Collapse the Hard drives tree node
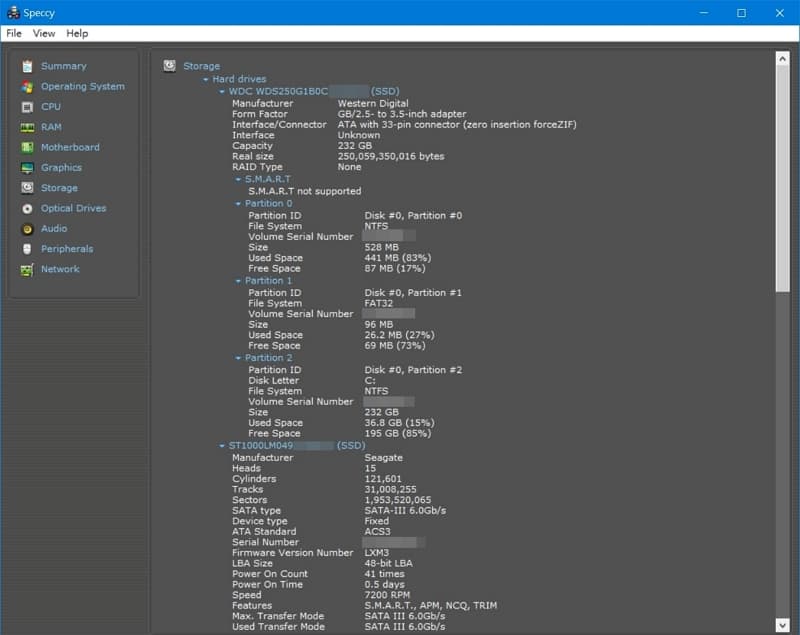800x635 pixels. pos(206,80)
